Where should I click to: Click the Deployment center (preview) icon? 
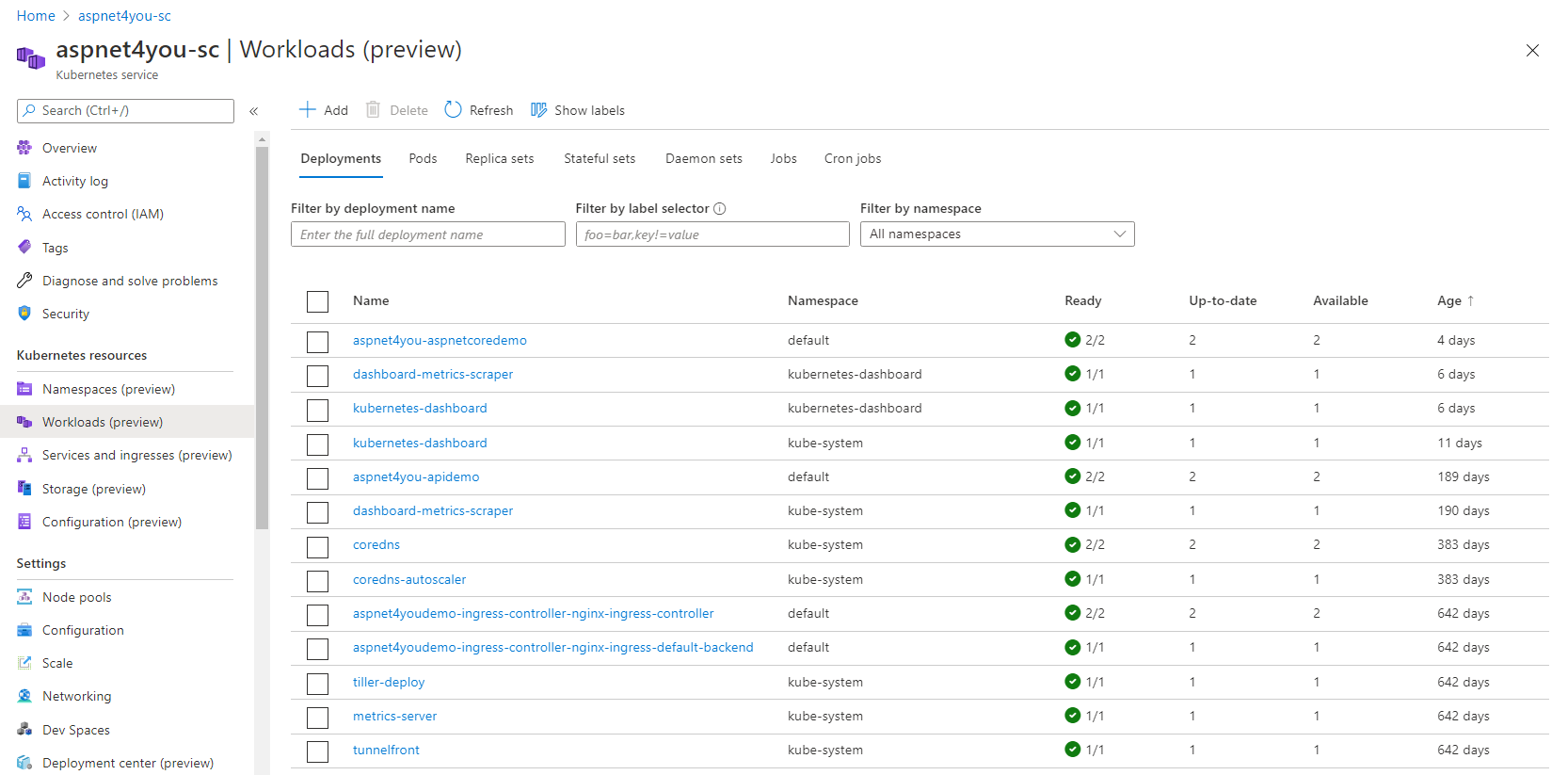(x=24, y=763)
